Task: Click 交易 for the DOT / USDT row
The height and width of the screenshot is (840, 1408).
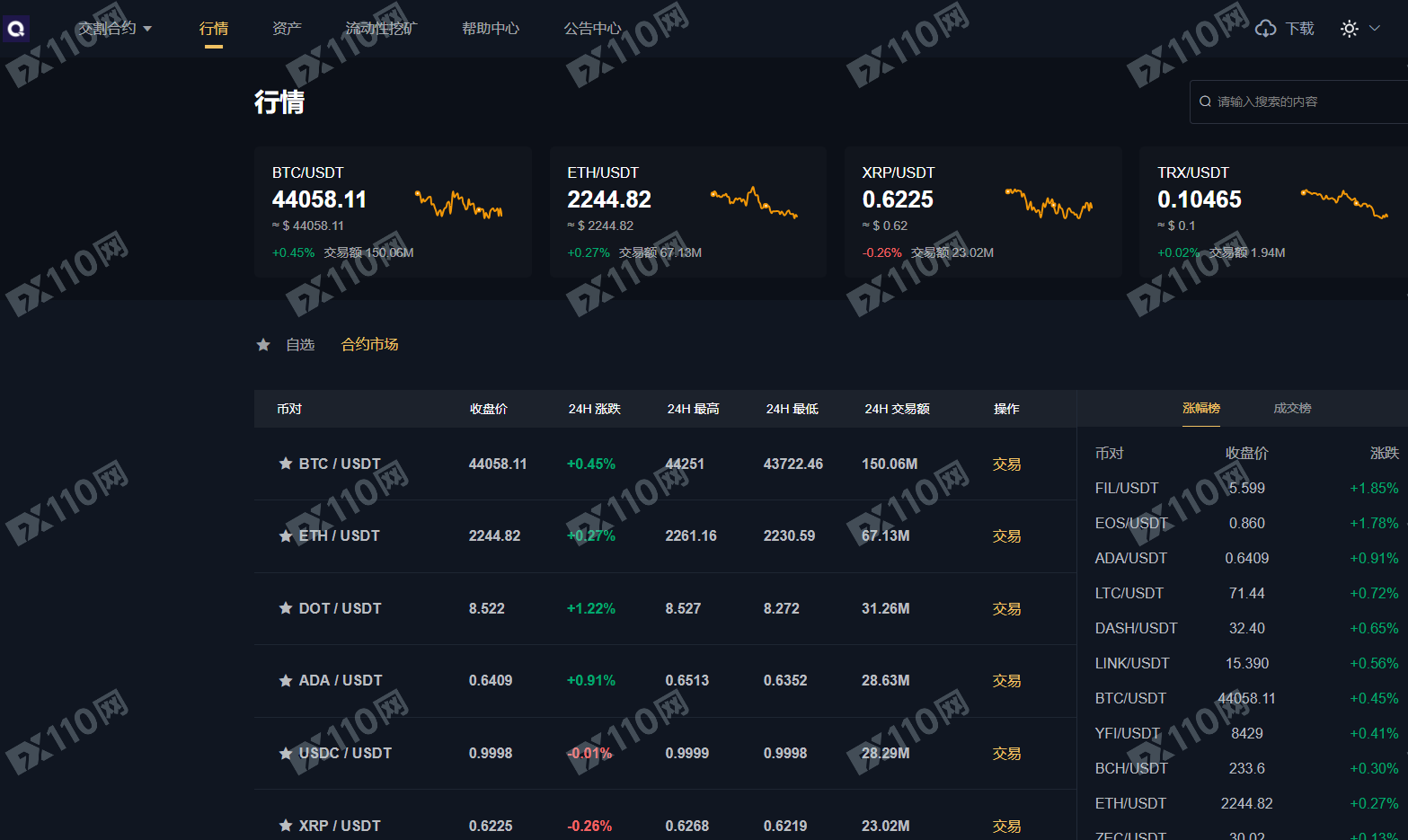Action: pos(1006,609)
